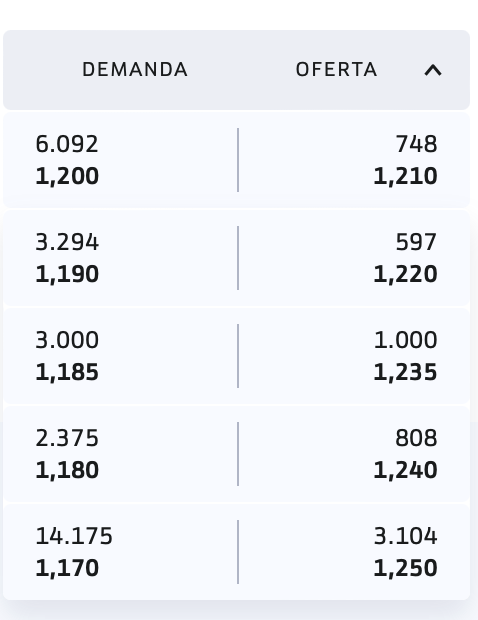The width and height of the screenshot is (478, 620).
Task: Click the DEMANDA column header
Action: [135, 70]
